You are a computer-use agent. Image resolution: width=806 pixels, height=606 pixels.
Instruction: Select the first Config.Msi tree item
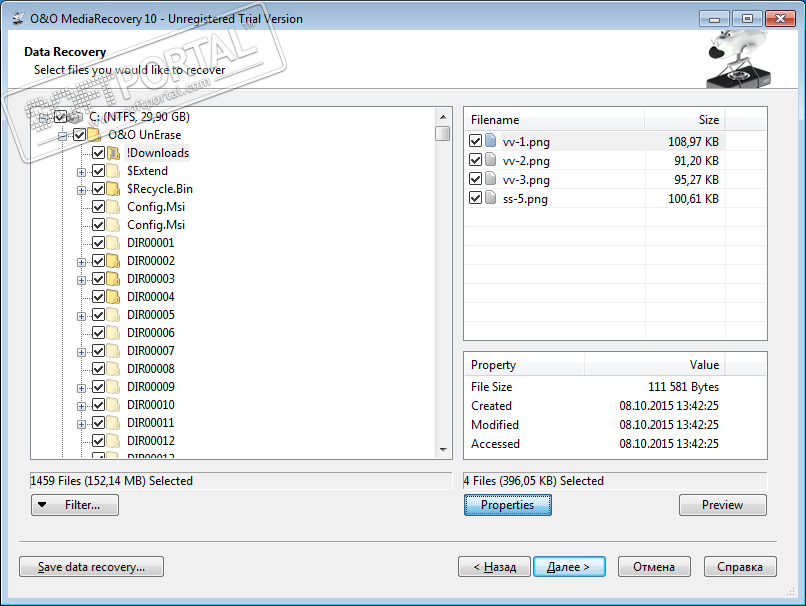point(156,207)
